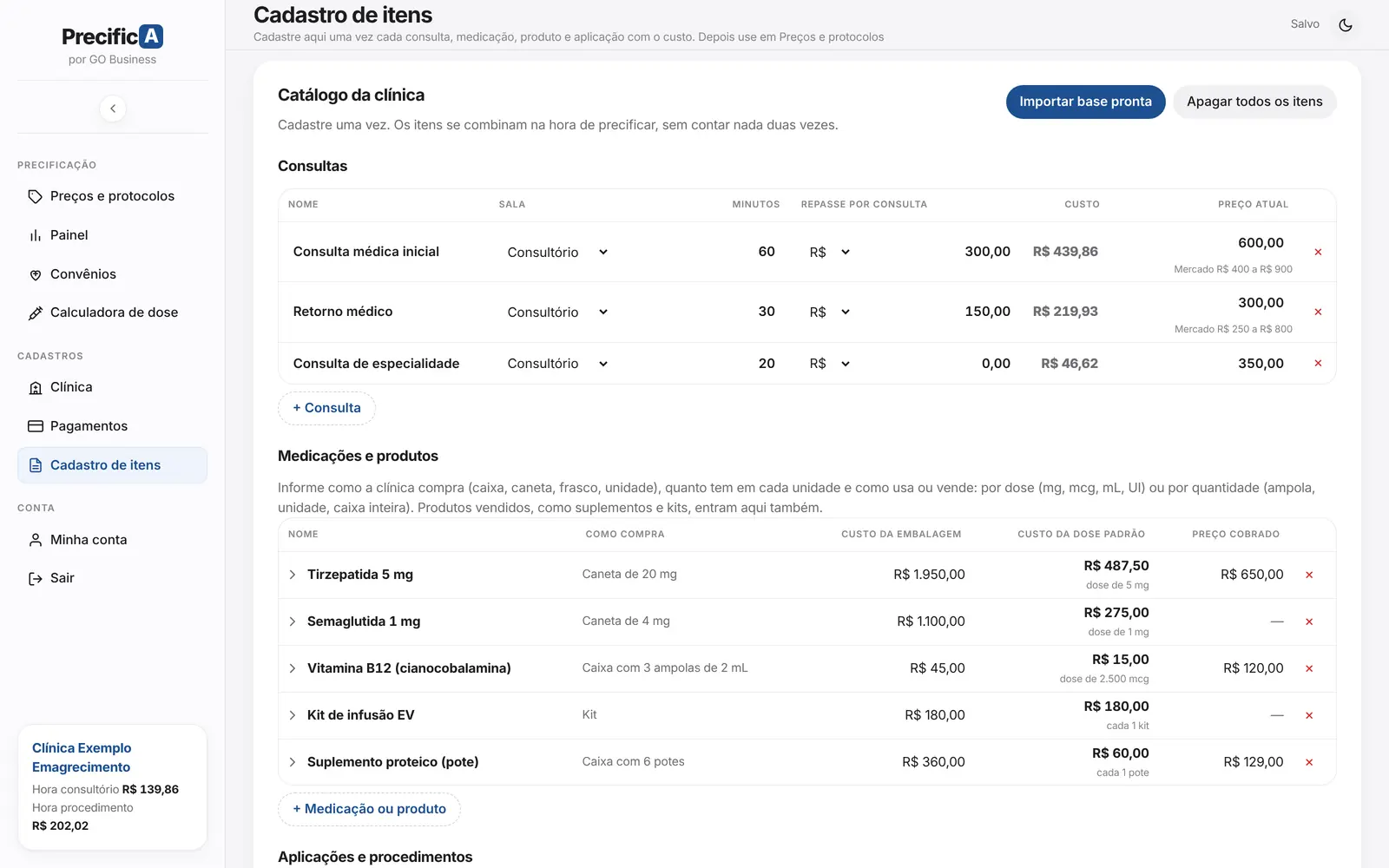This screenshot has width=1389, height=868.
Task: Click the person icon beside Minha conta
Action: click(x=36, y=540)
